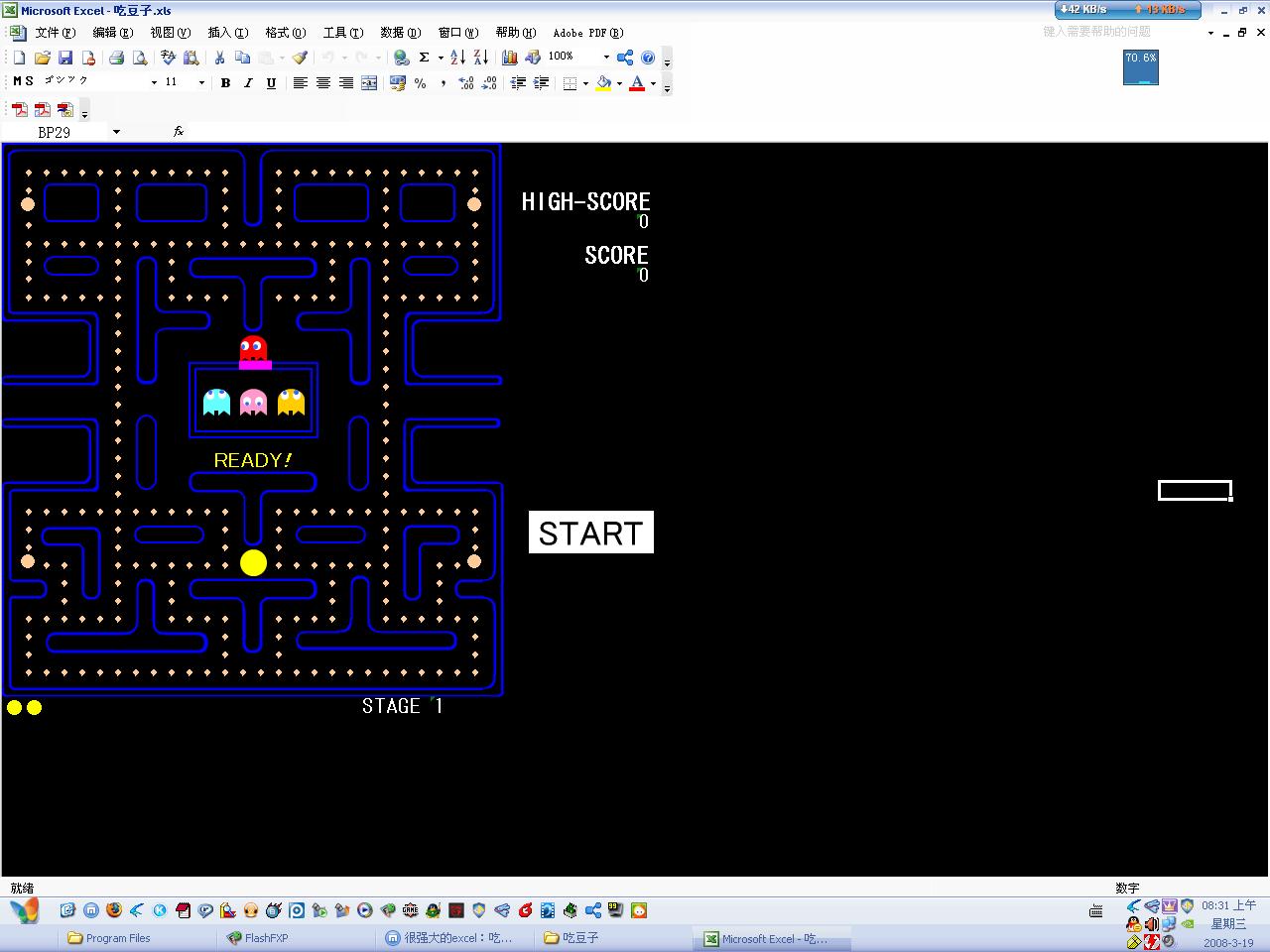Toggle Bold formatting
The width and height of the screenshot is (1270, 952).
[225, 83]
